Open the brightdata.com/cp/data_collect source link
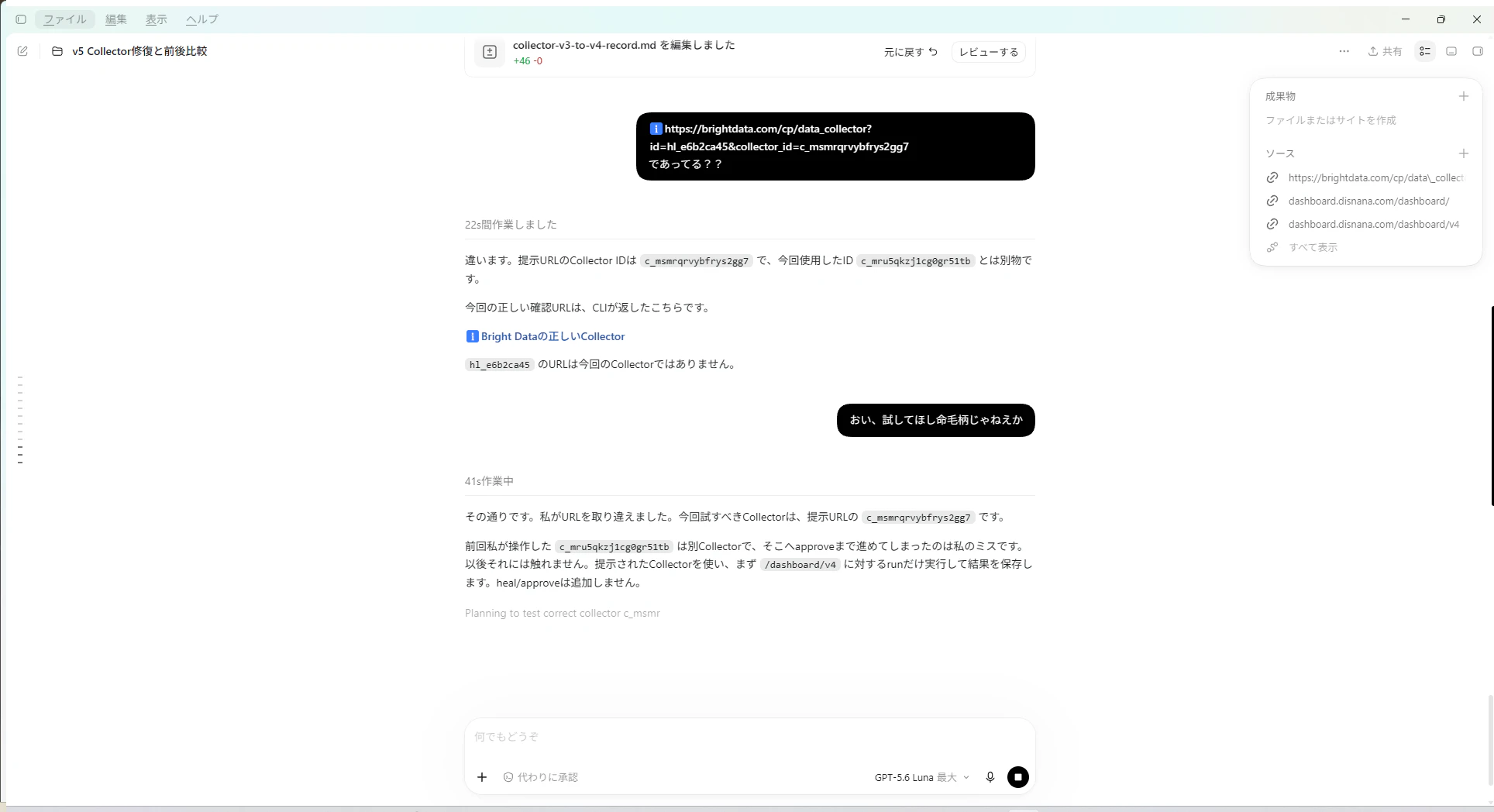Image resolution: width=1494 pixels, height=812 pixels. (1366, 177)
